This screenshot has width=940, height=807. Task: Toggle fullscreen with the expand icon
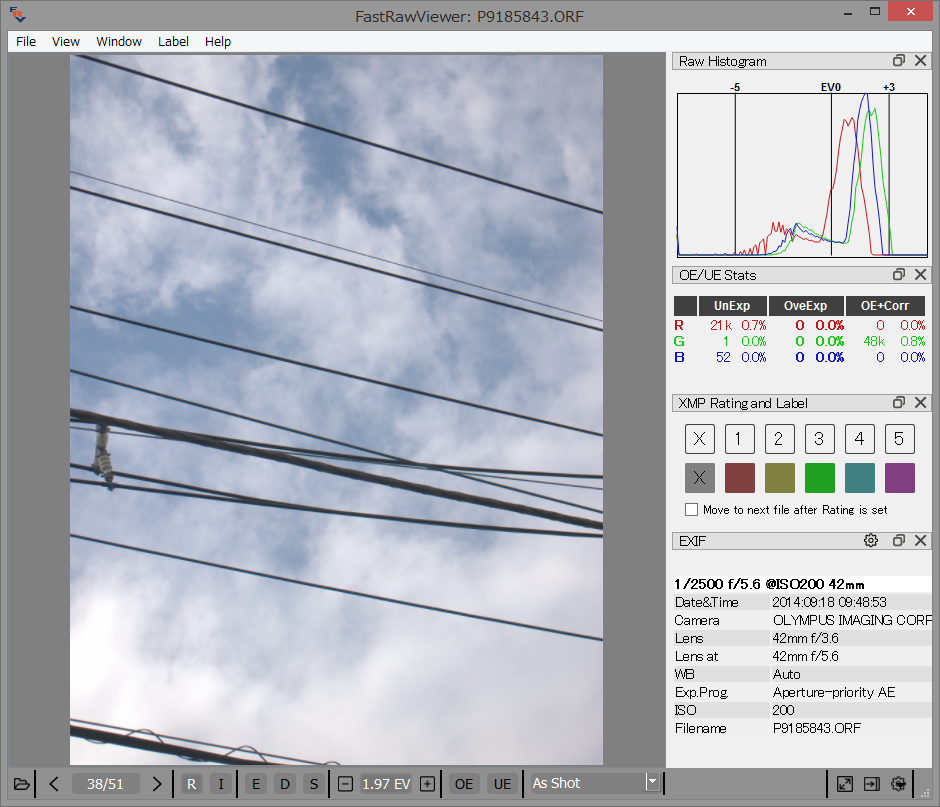[x=844, y=784]
